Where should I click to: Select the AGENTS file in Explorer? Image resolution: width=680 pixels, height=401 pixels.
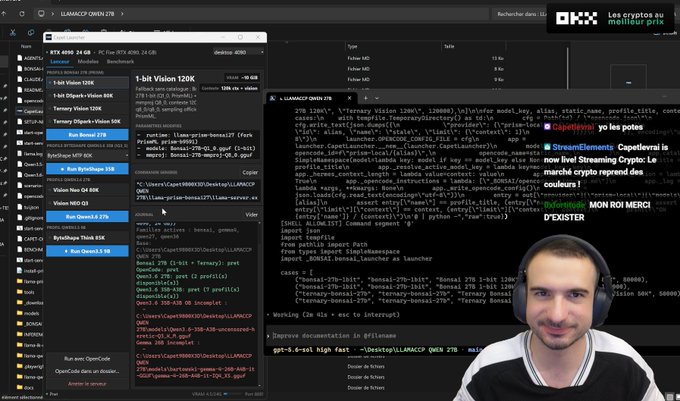click(30, 58)
